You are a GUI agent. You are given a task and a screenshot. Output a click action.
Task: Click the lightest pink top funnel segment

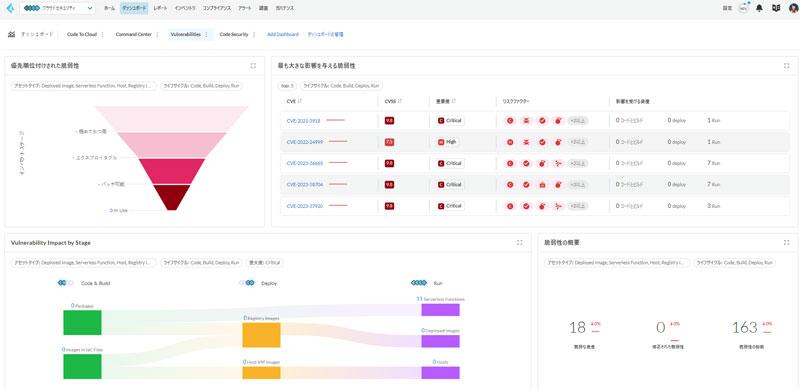coord(171,119)
